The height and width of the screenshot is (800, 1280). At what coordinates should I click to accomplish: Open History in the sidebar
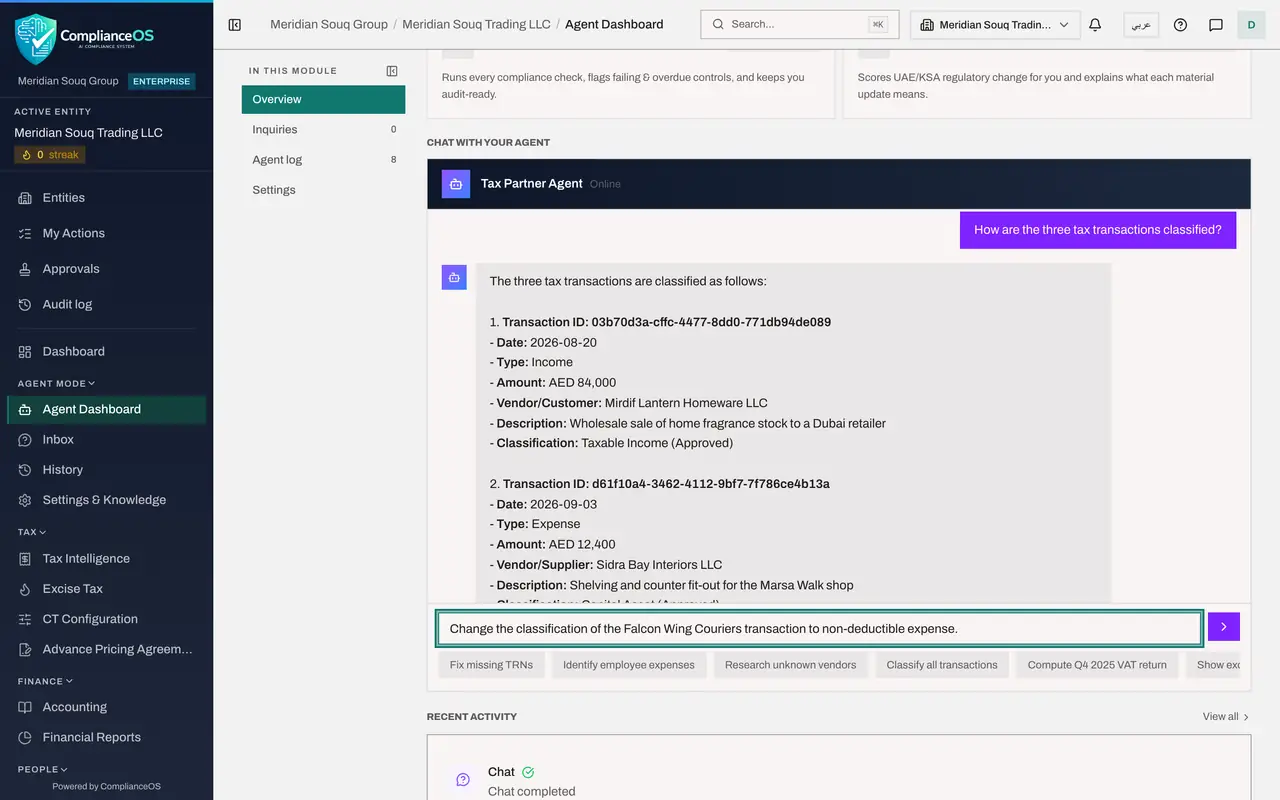(x=106, y=470)
